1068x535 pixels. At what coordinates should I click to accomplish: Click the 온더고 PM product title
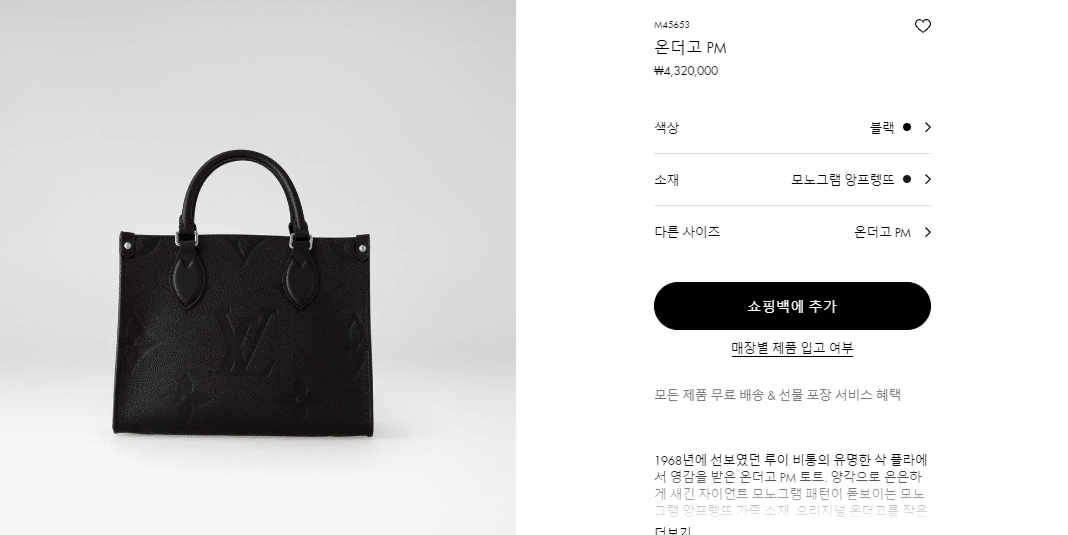point(690,48)
